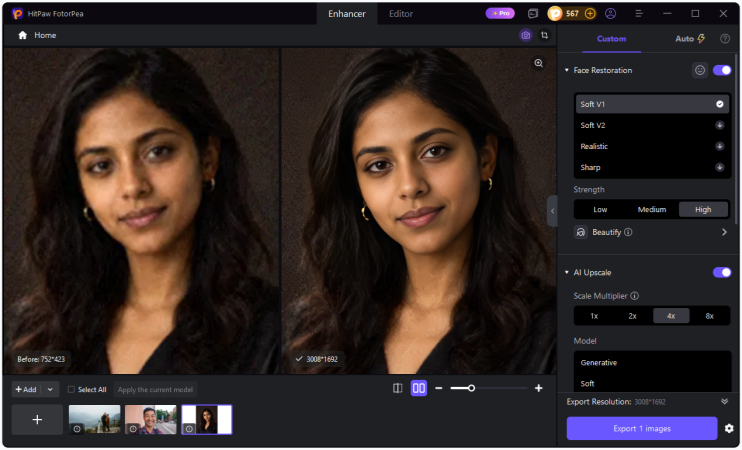Click the HitPaw FotorPea logo icon

coord(18,14)
